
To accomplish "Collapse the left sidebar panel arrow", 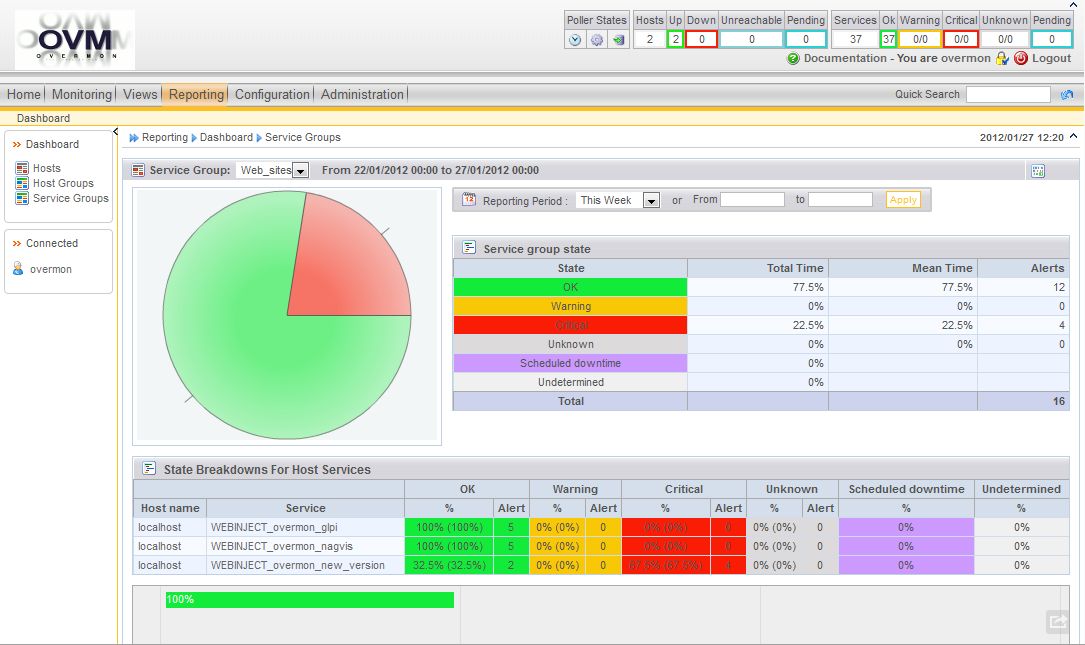I will click(116, 132).
